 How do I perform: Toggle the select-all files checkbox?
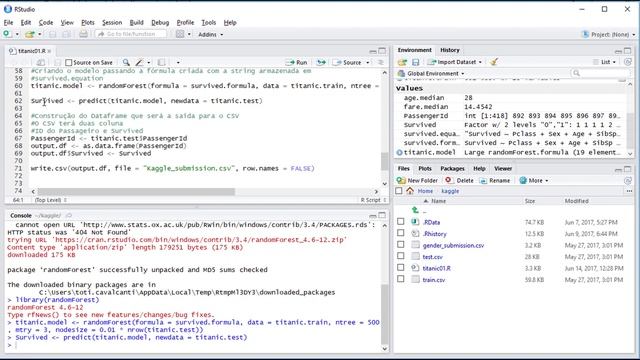tap(399, 191)
